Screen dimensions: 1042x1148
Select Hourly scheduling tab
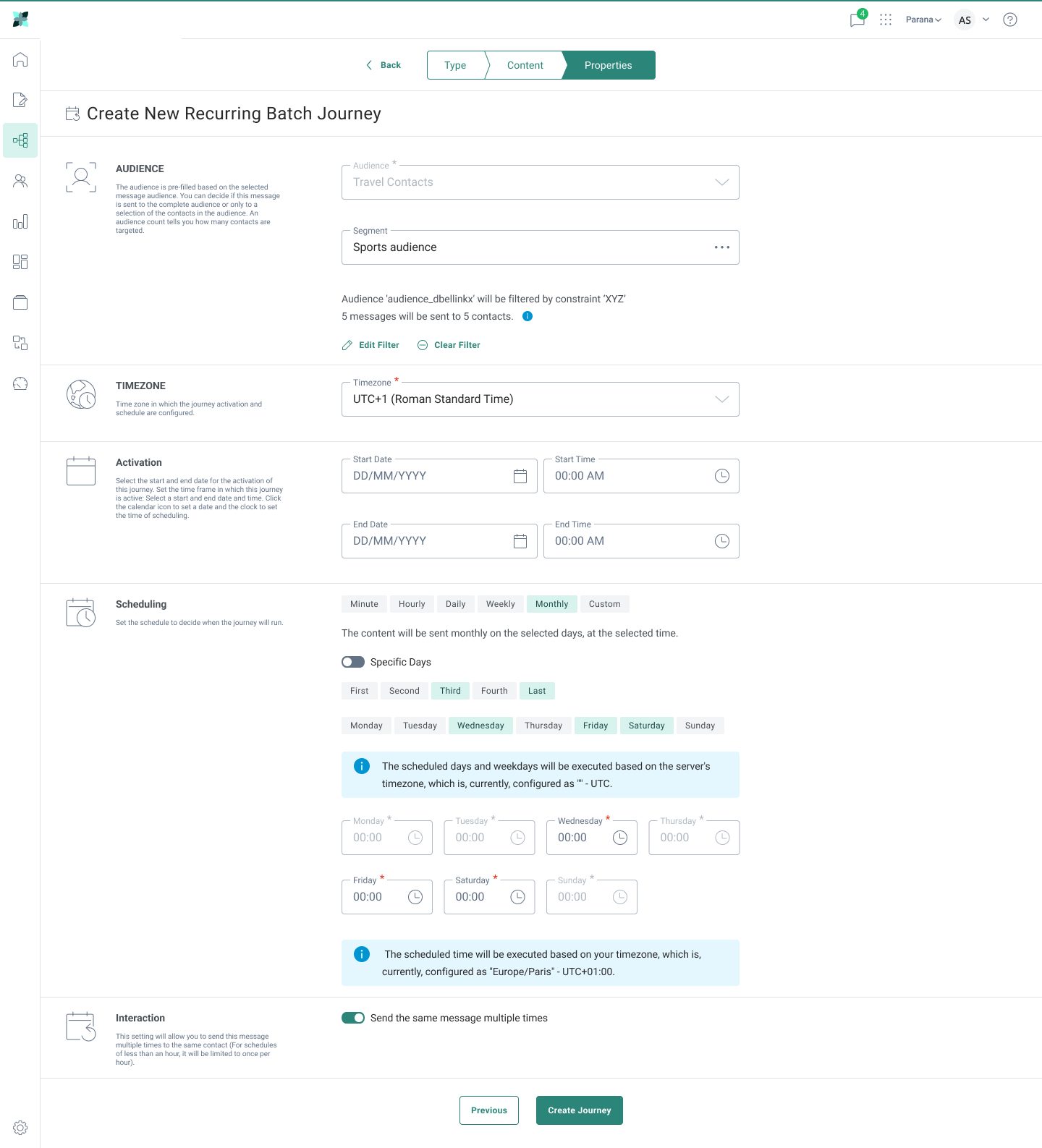click(x=412, y=604)
